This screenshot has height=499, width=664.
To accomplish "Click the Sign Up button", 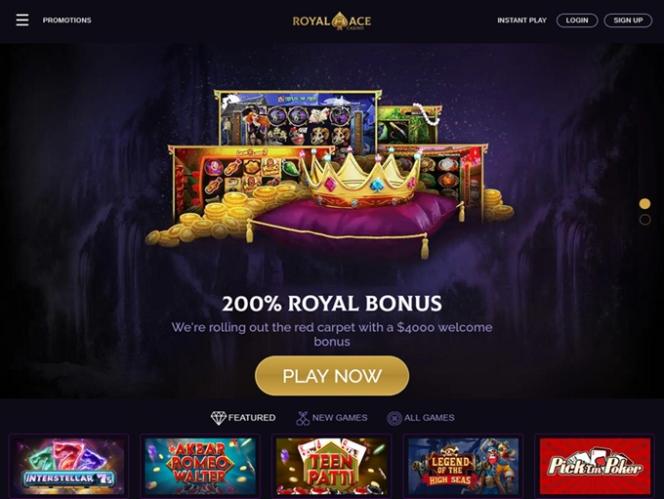I will [x=628, y=20].
